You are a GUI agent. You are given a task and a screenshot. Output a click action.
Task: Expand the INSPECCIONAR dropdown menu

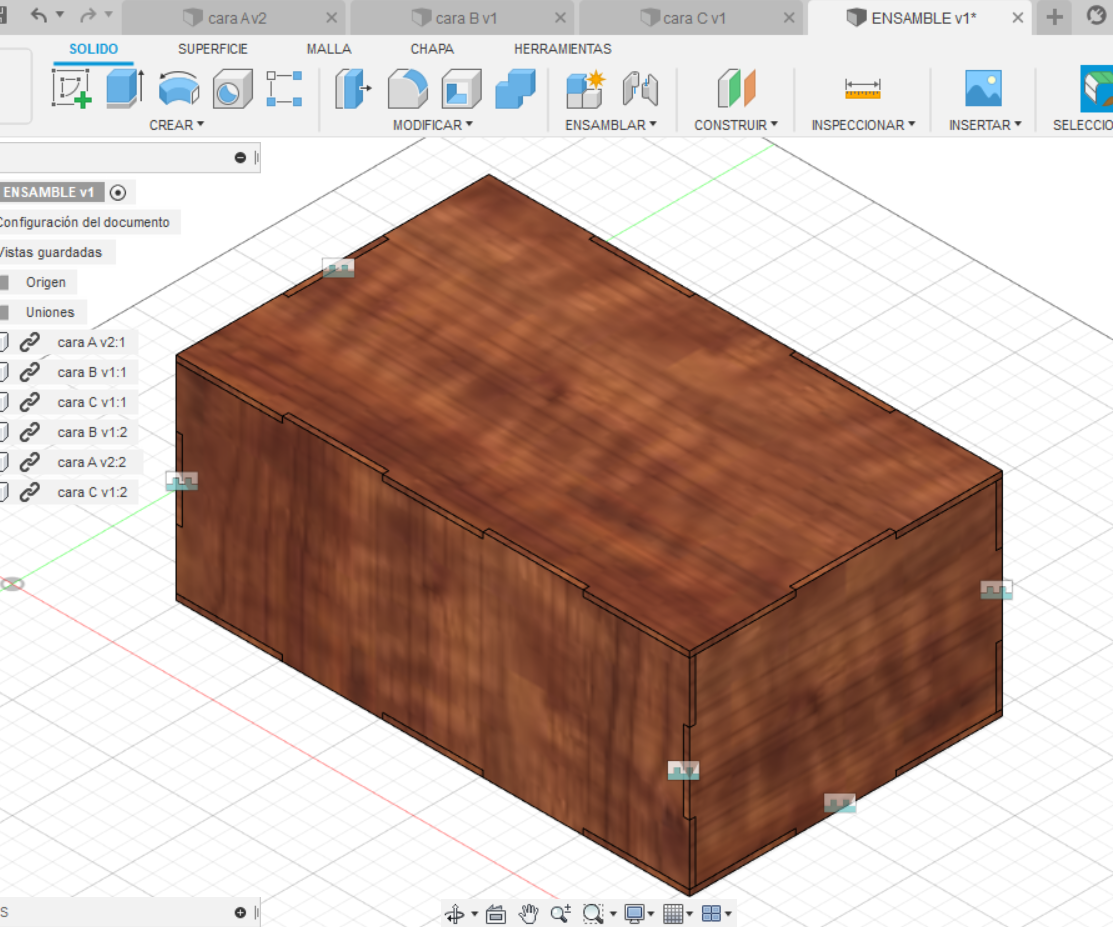[863, 125]
